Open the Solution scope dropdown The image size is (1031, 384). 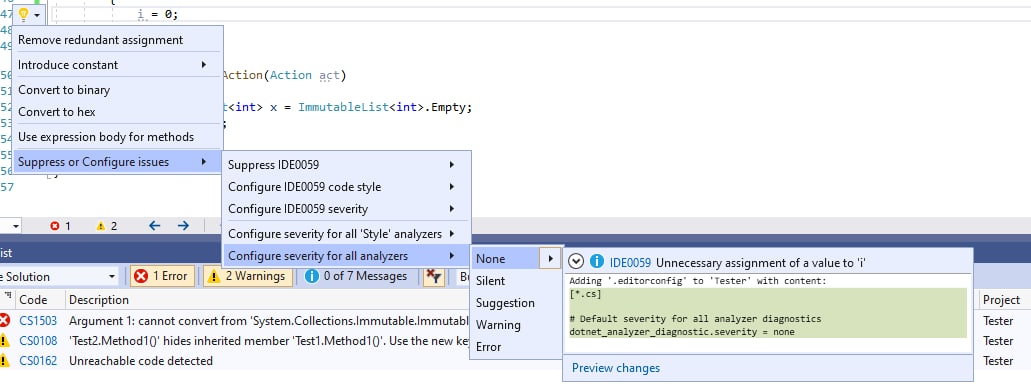point(59,276)
